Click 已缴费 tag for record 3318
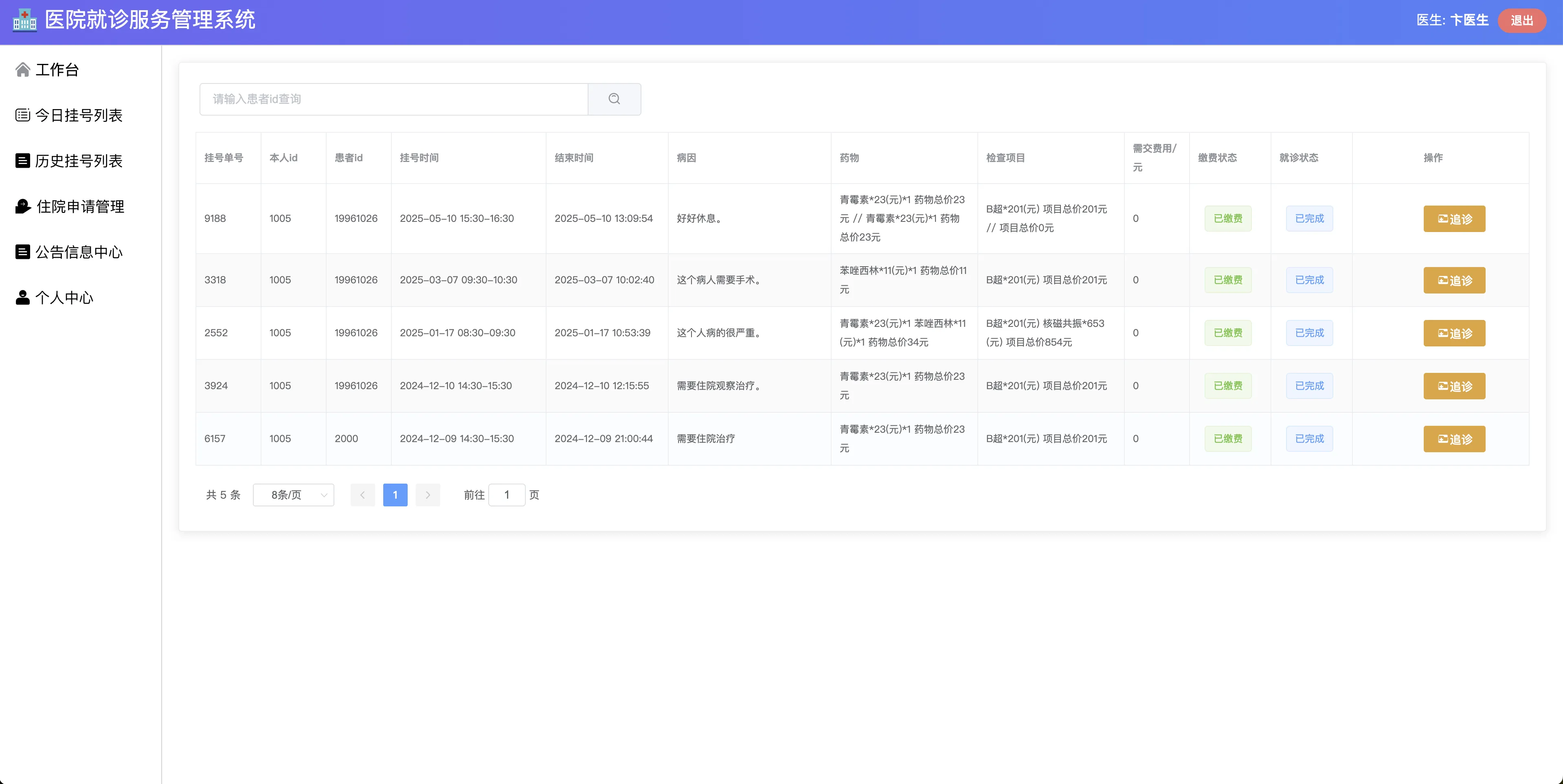Image resolution: width=1563 pixels, height=784 pixels. (1227, 280)
